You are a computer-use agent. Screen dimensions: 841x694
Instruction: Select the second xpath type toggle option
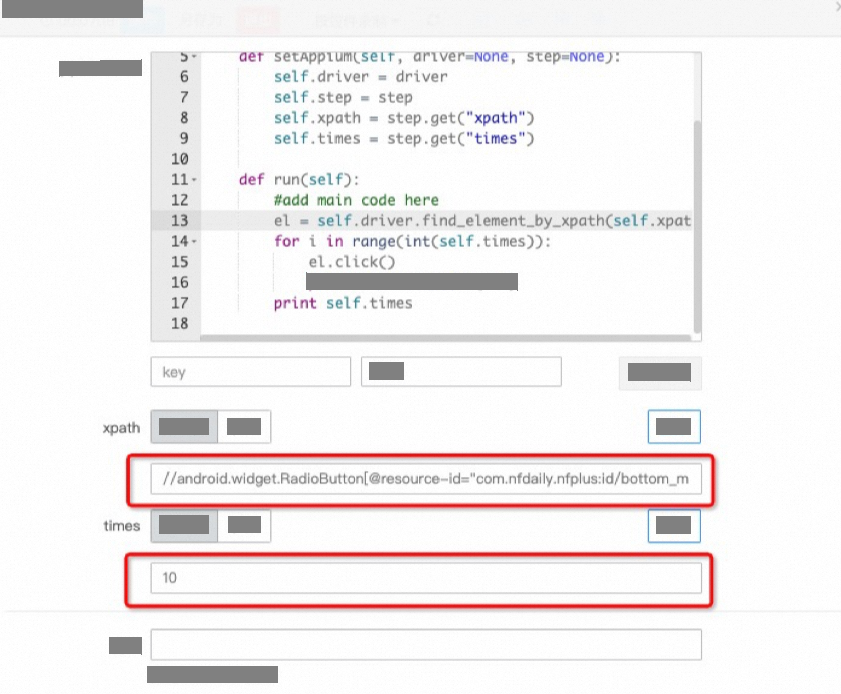[x=244, y=427]
